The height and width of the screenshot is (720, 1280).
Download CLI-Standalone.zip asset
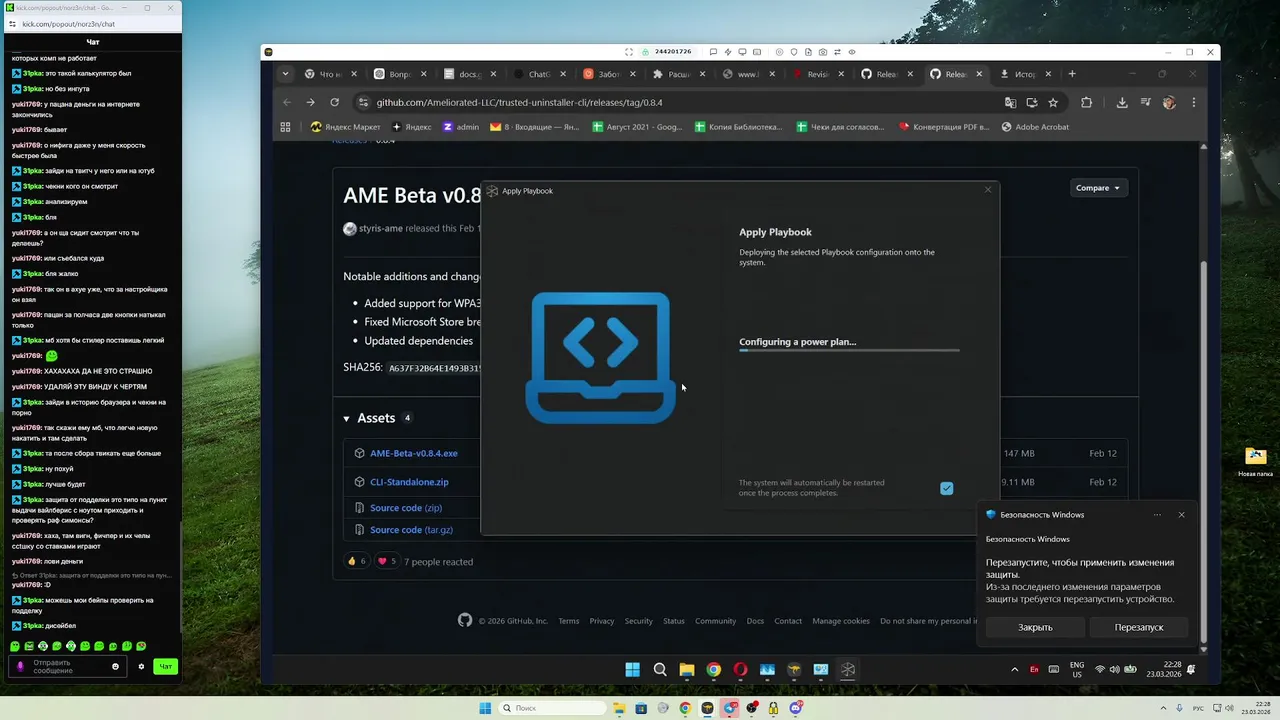pyautogui.click(x=409, y=482)
